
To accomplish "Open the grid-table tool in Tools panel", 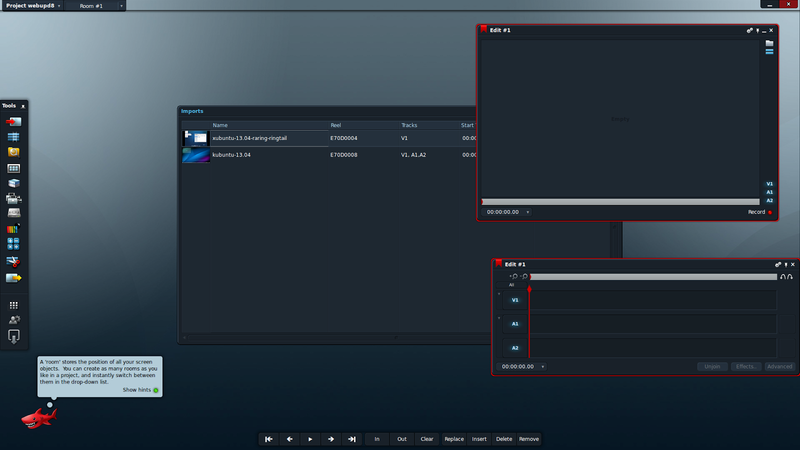I will pyautogui.click(x=13, y=137).
